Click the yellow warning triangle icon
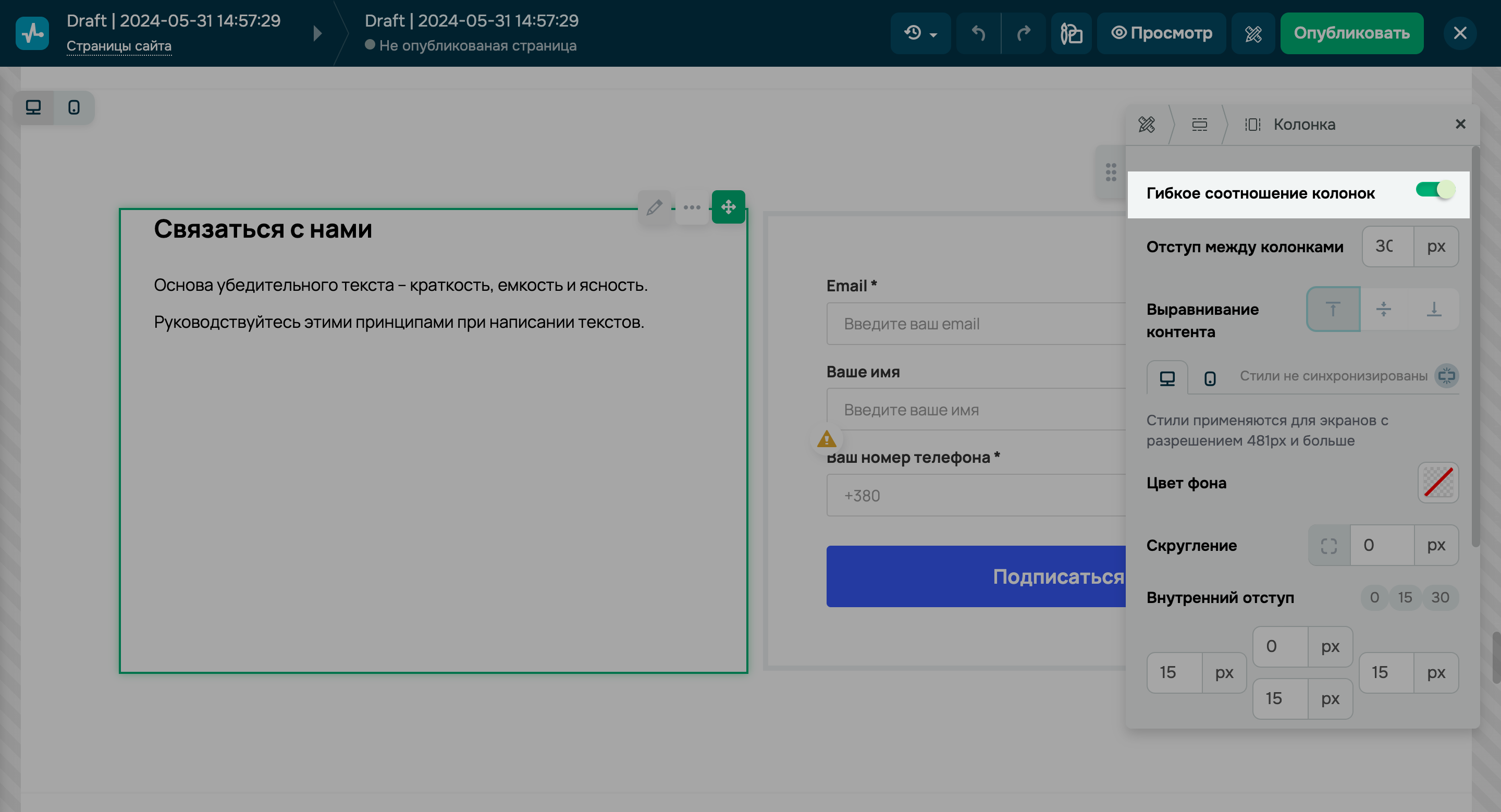Image resolution: width=1501 pixels, height=812 pixels. click(826, 439)
